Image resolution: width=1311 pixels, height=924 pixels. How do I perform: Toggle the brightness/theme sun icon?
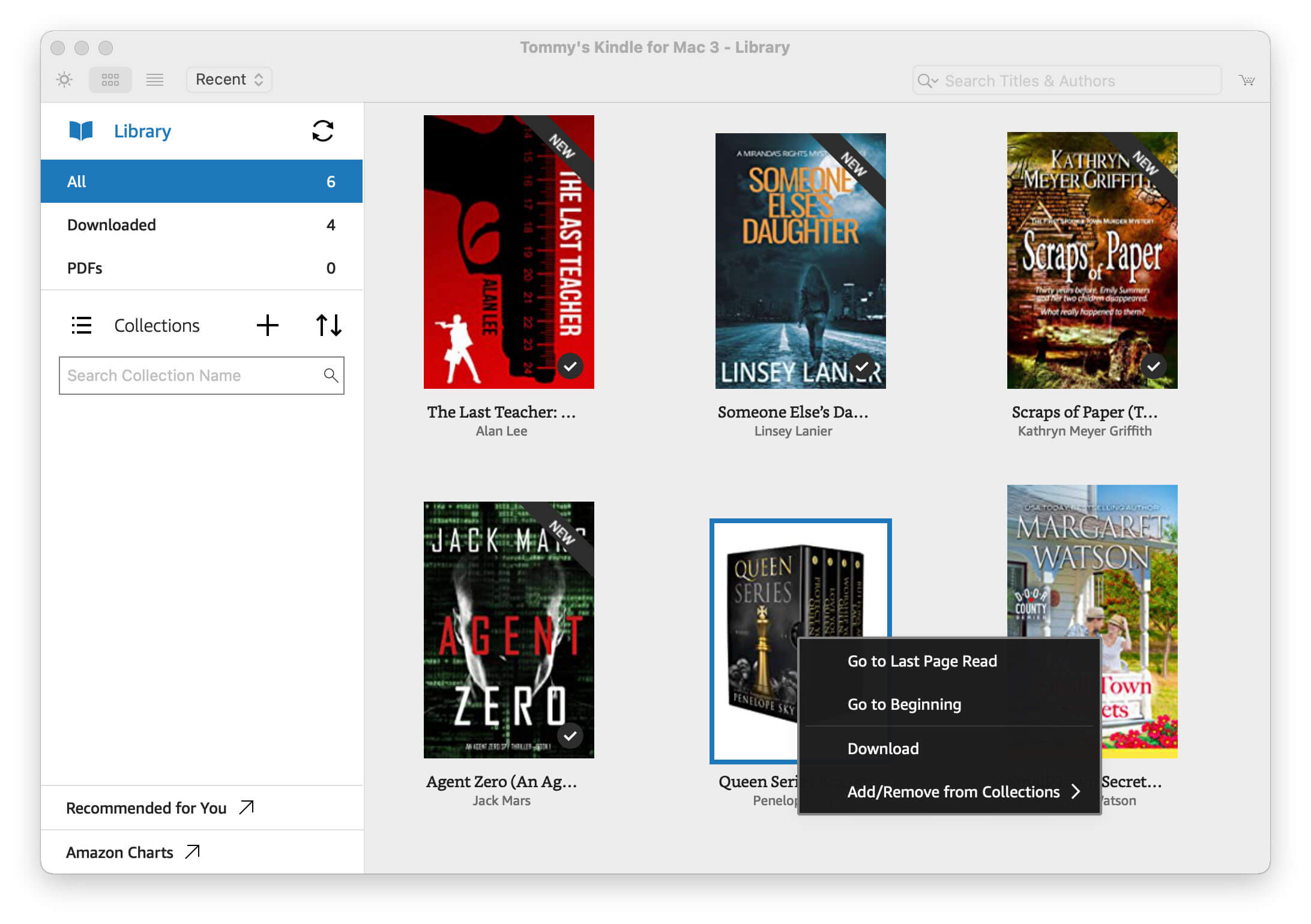(64, 80)
